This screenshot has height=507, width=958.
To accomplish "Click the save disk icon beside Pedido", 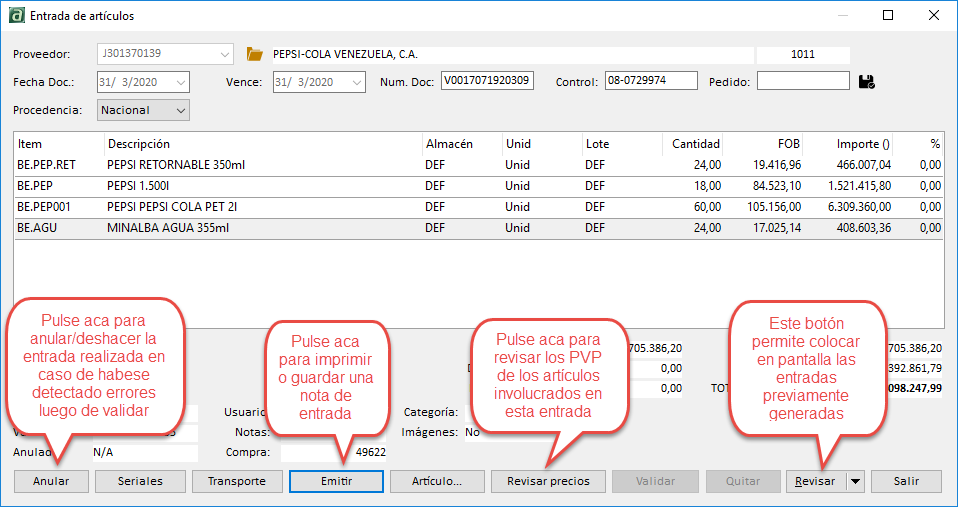I will [867, 82].
